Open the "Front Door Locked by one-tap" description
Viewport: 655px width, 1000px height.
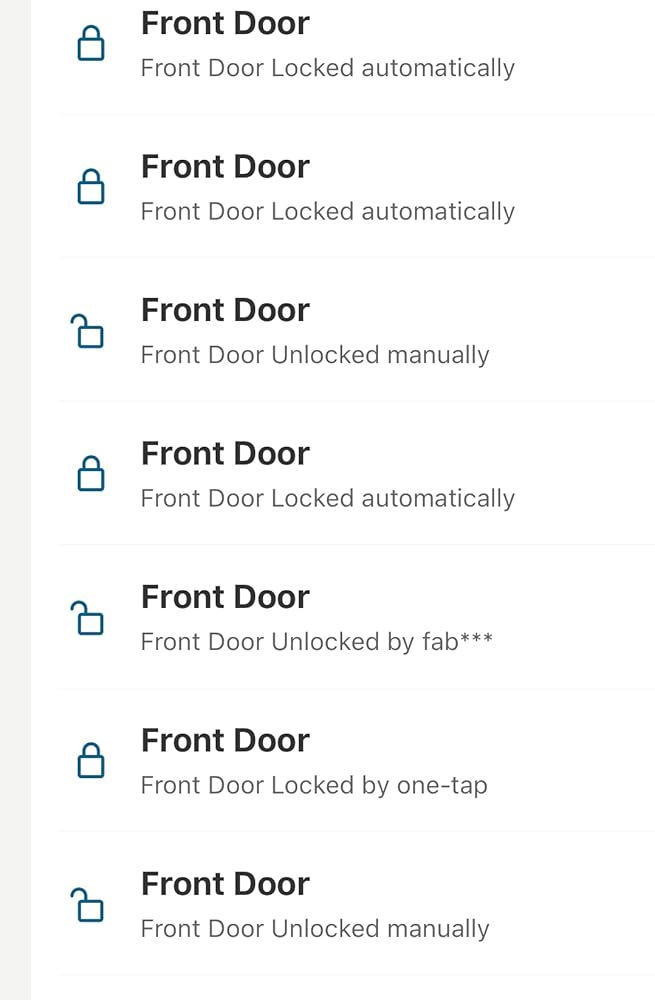tap(314, 785)
